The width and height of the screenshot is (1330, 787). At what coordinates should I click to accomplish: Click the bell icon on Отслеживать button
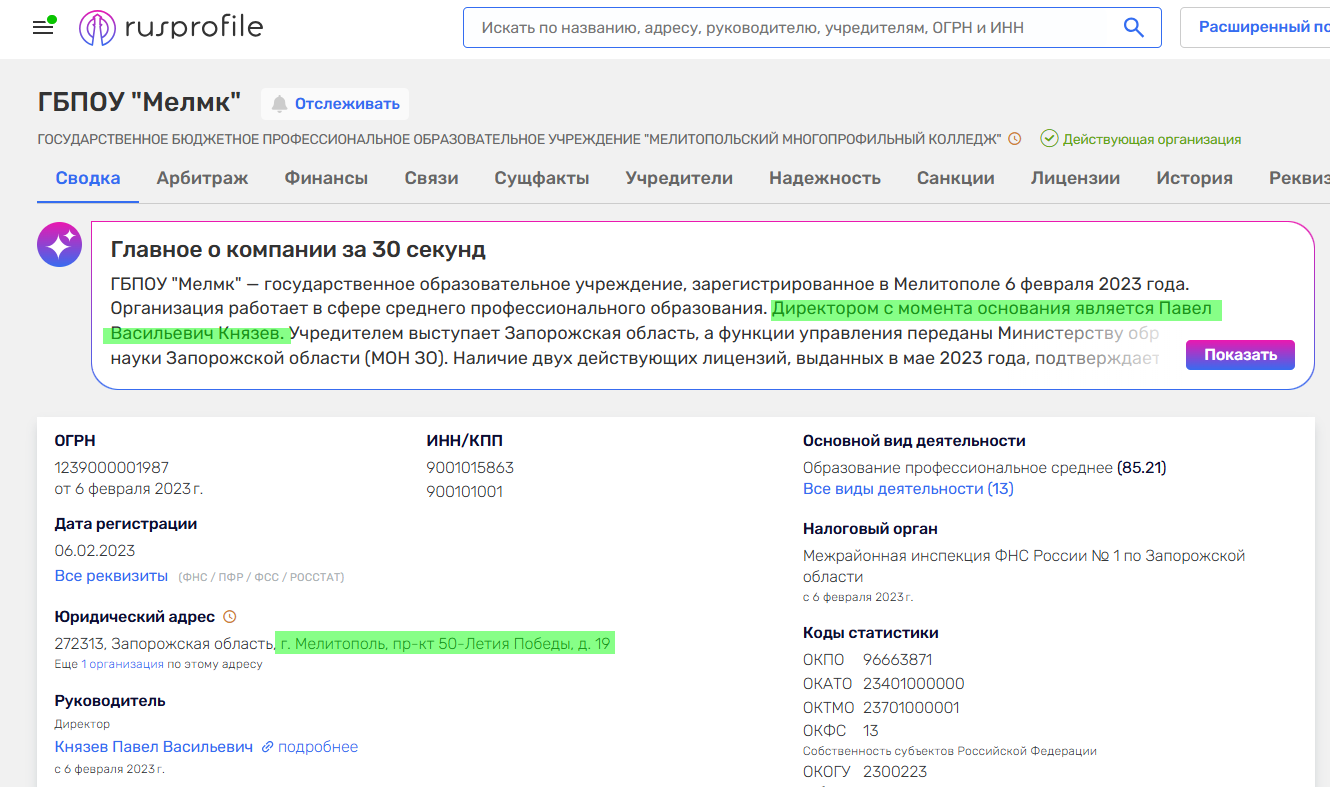278,103
